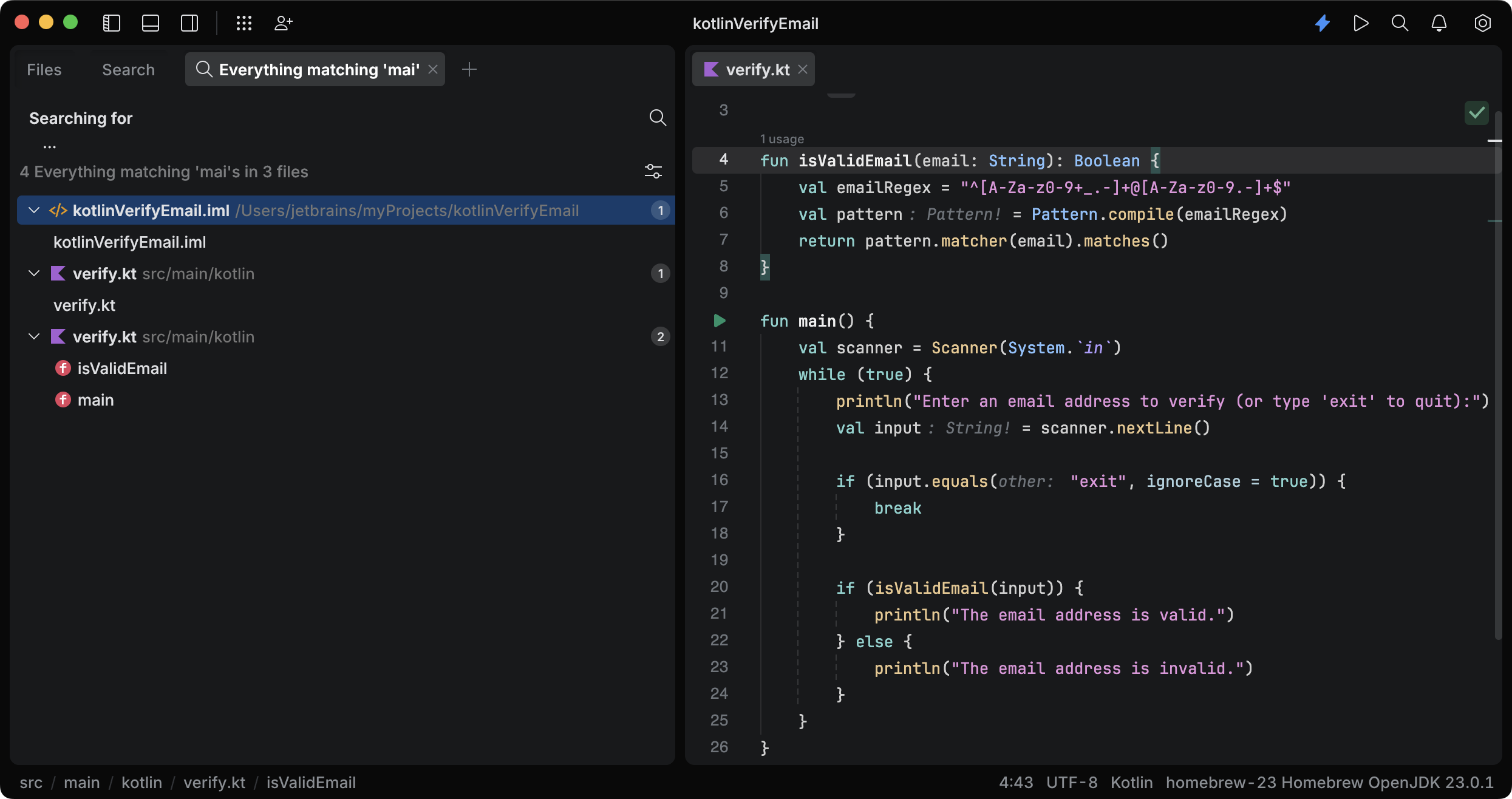This screenshot has height=799, width=1512.
Task: Open search options with the filter icon
Action: point(653,171)
